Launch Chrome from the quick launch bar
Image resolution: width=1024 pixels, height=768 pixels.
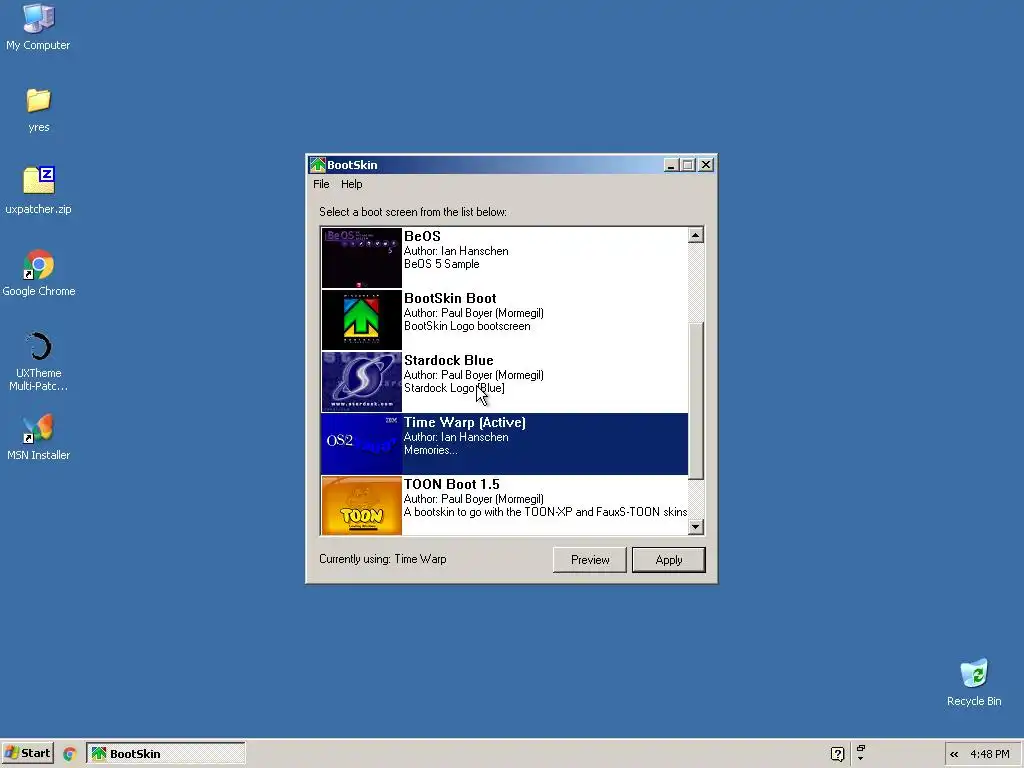69,754
